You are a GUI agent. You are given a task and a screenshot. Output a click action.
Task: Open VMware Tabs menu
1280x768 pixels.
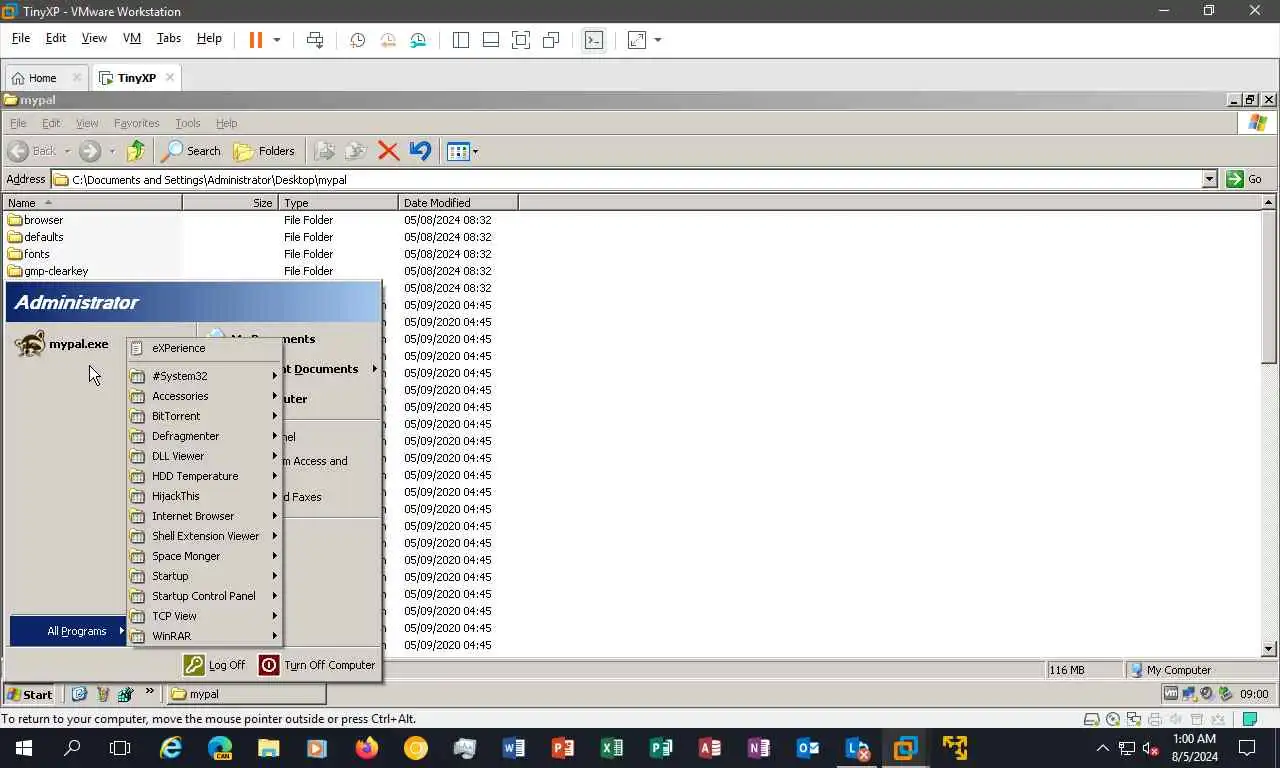pos(169,38)
